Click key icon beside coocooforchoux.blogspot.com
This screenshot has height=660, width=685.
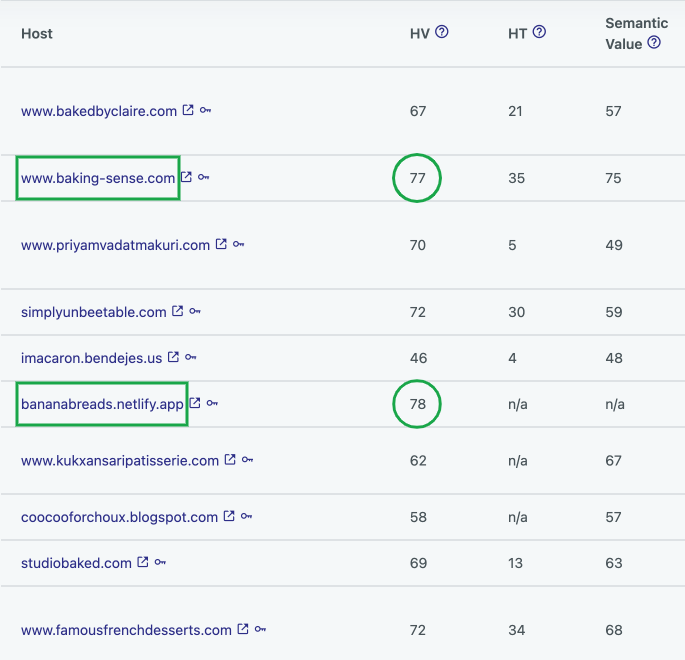coord(246,516)
